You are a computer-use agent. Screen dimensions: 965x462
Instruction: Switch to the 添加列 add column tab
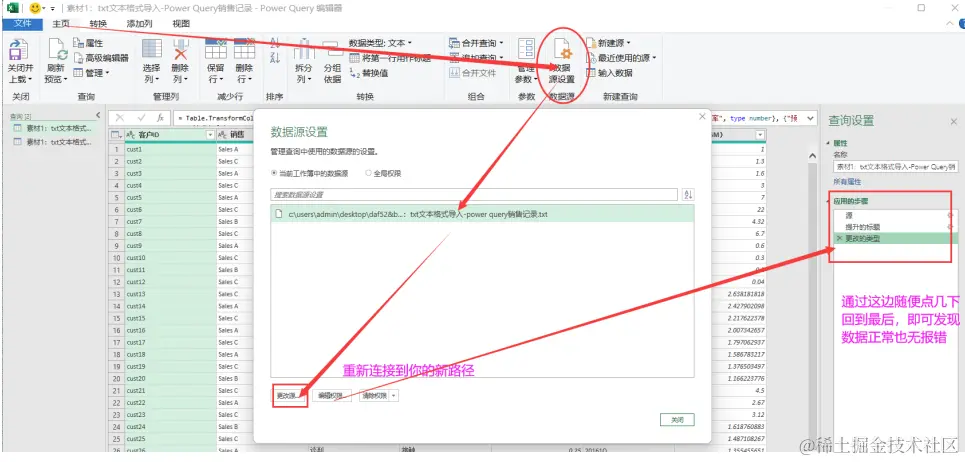tap(139, 24)
